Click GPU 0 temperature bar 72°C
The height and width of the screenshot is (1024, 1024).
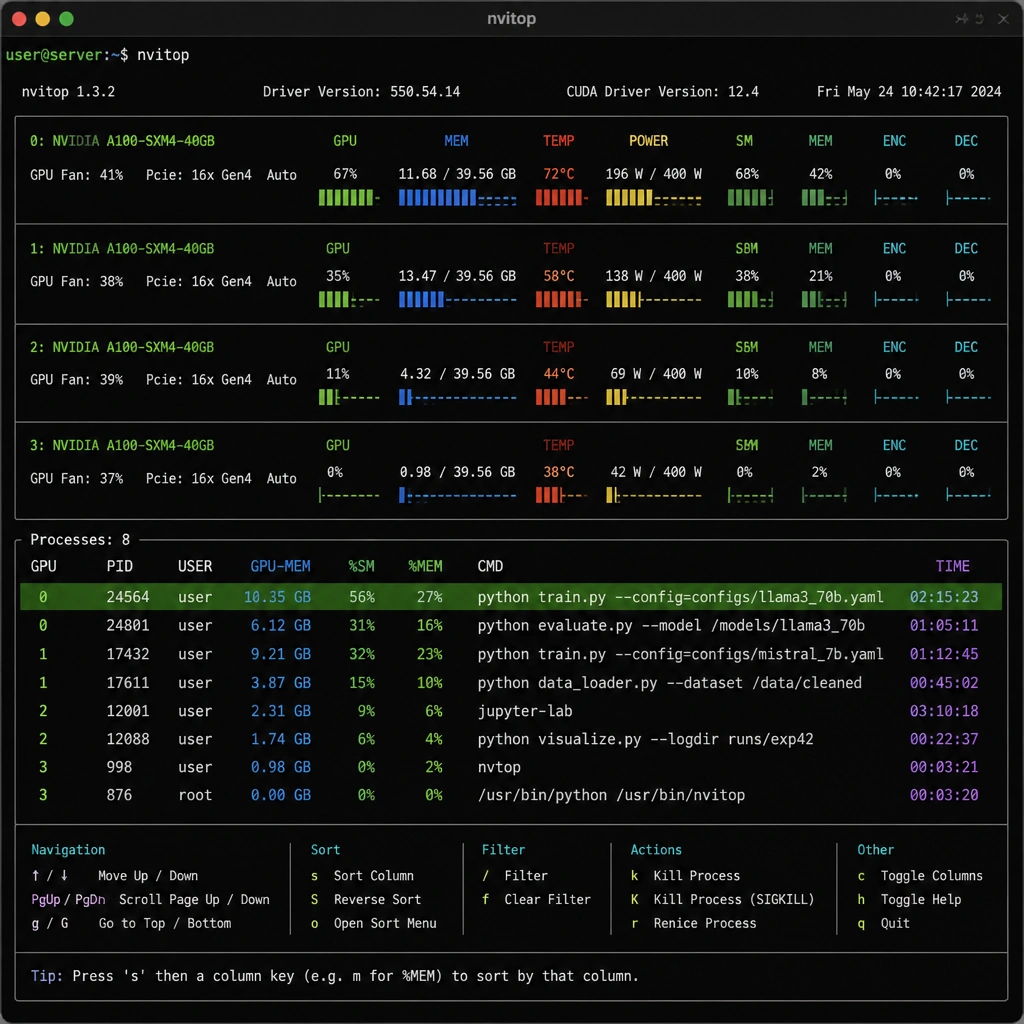562,198
